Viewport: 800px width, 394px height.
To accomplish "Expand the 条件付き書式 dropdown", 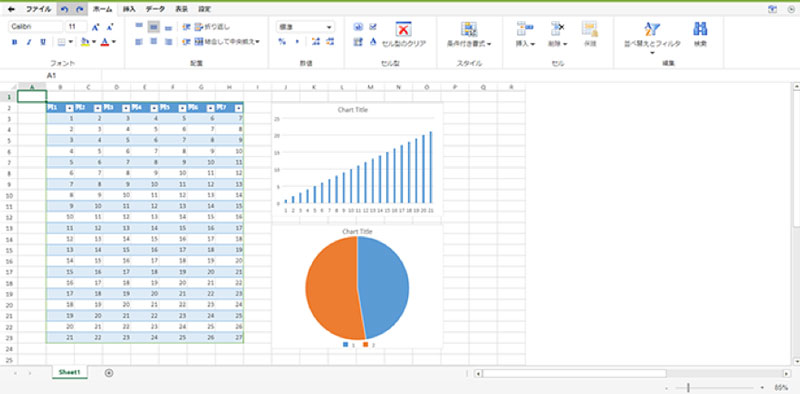I will [469, 44].
